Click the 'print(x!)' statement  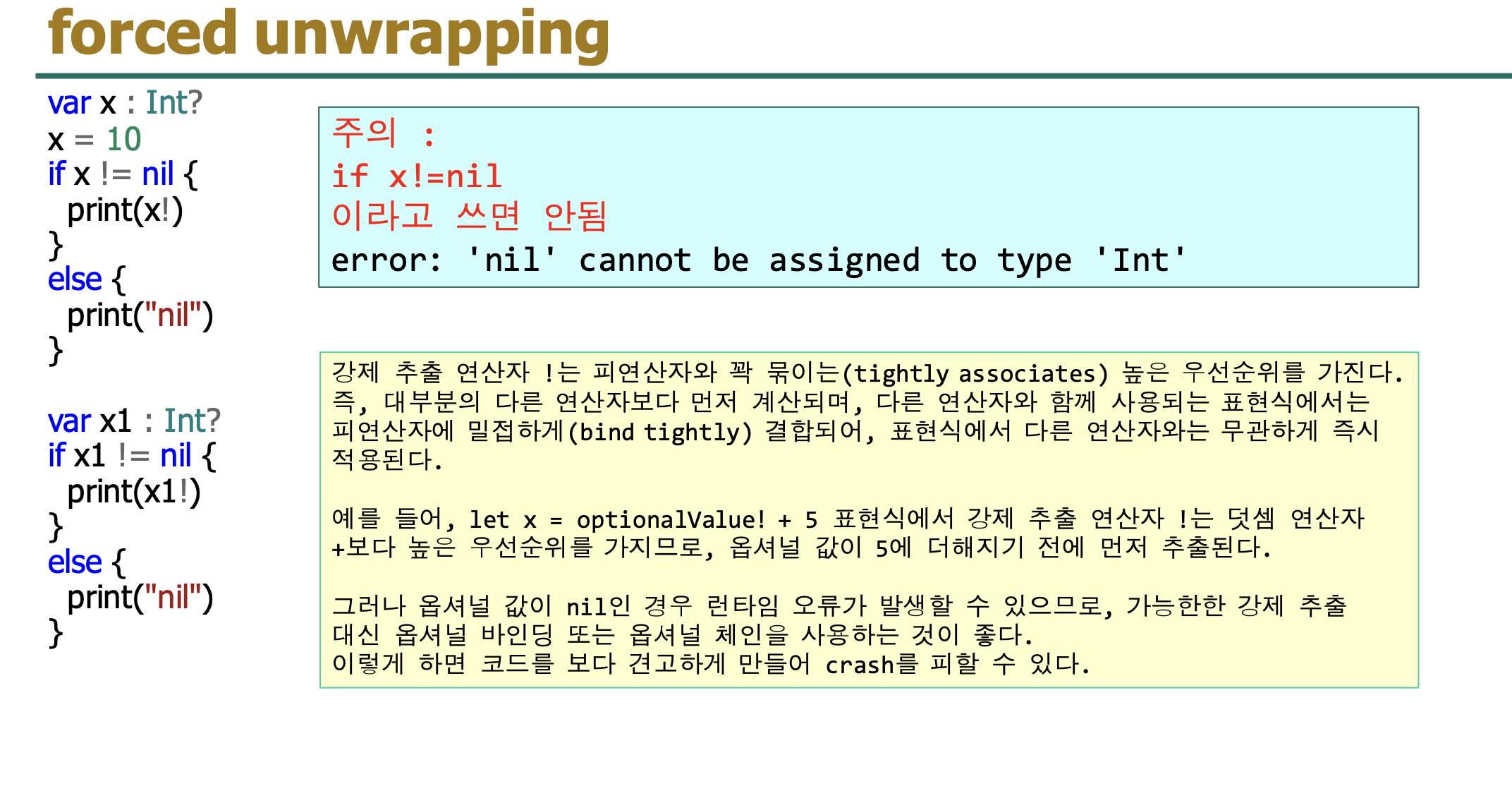125,210
